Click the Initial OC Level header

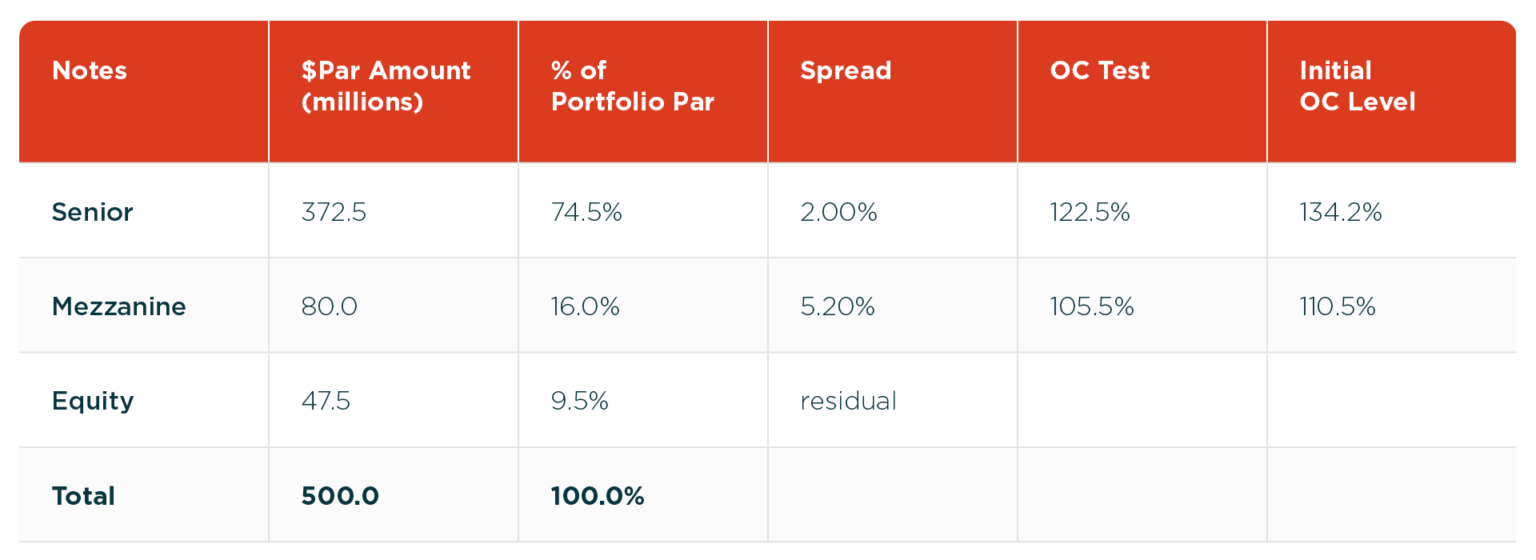pos(1357,86)
